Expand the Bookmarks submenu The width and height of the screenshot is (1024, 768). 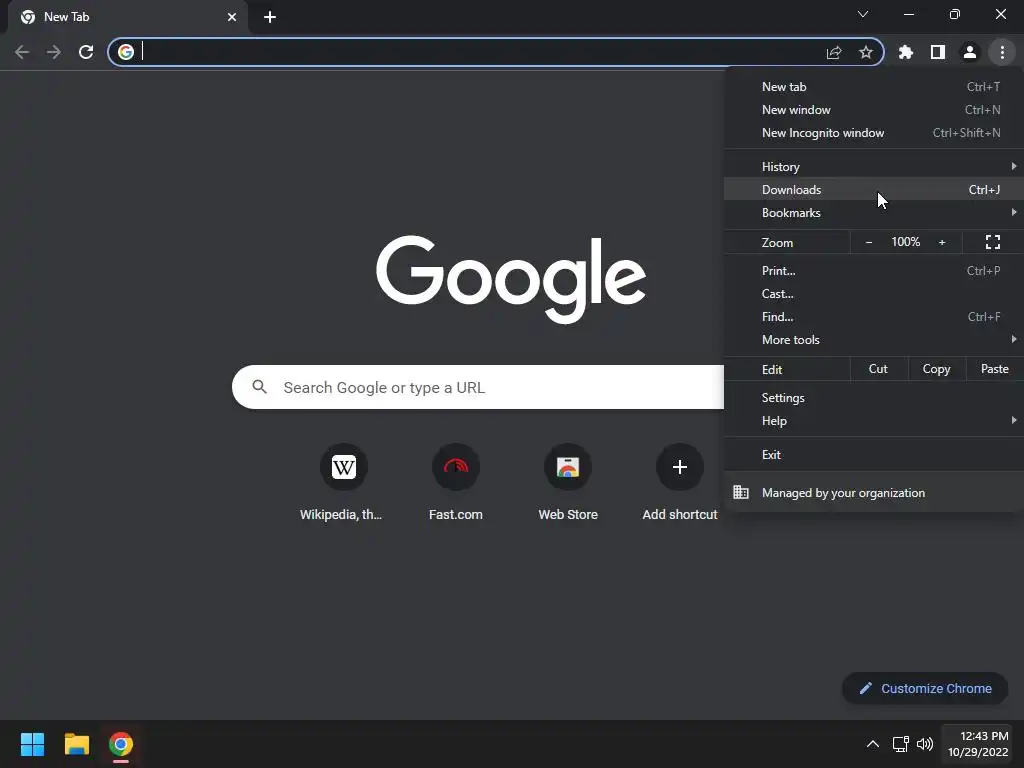874,213
